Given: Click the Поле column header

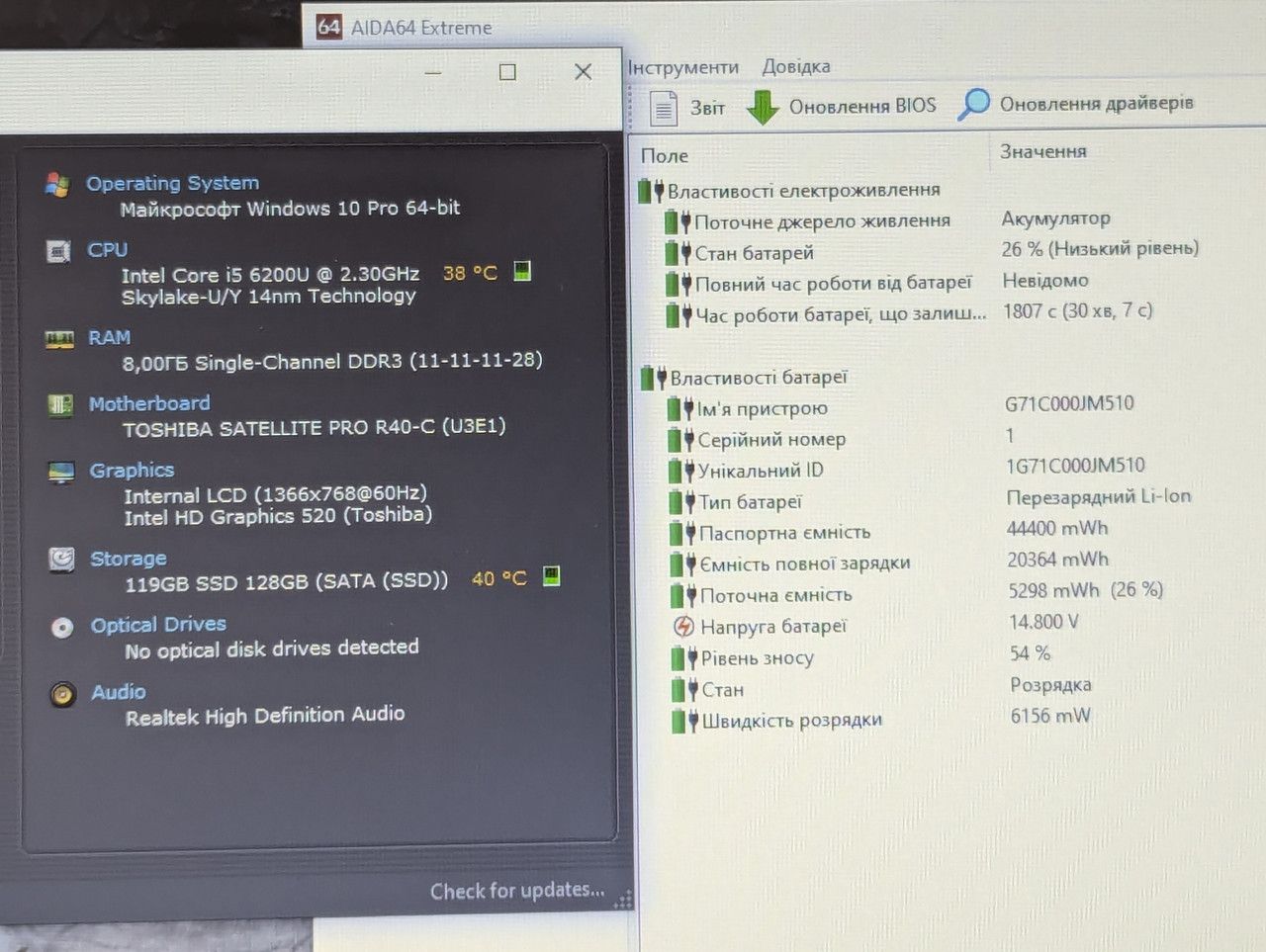Looking at the screenshot, I should point(665,156).
